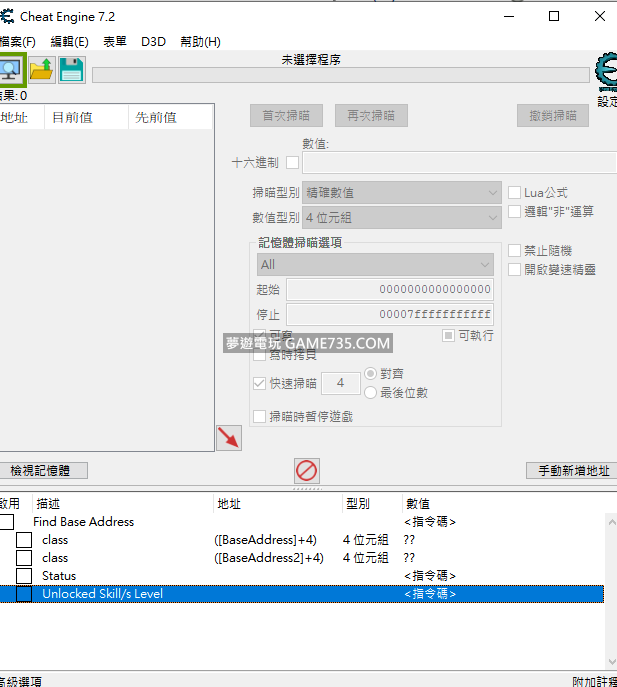Save the cheat table floppy icon
617x687 pixels.
coord(71,70)
